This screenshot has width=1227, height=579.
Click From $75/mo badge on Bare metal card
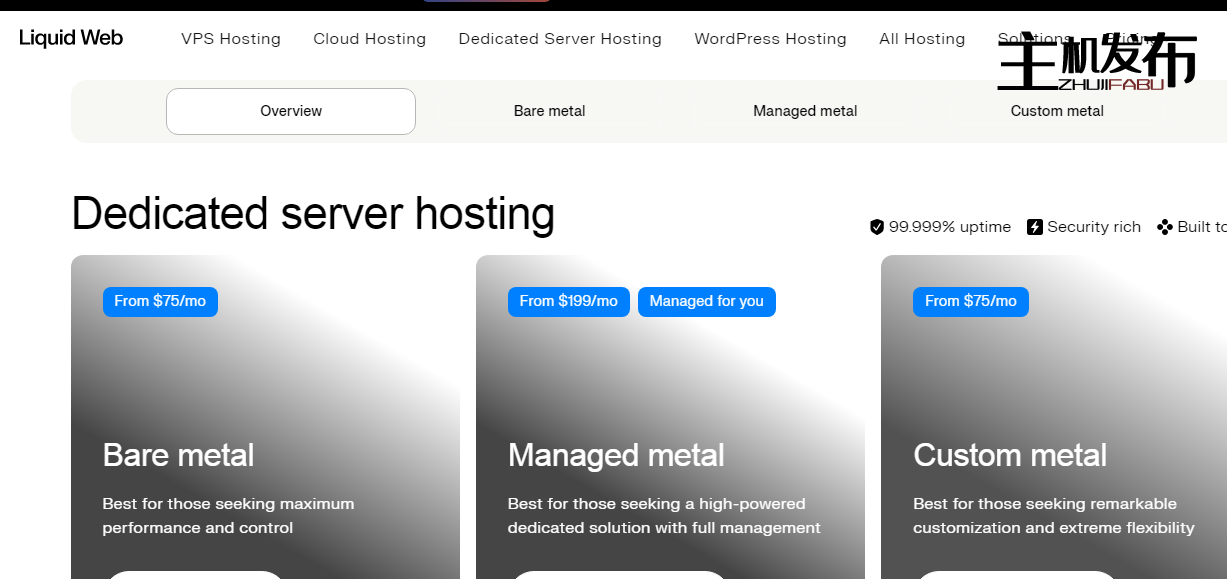(x=160, y=301)
